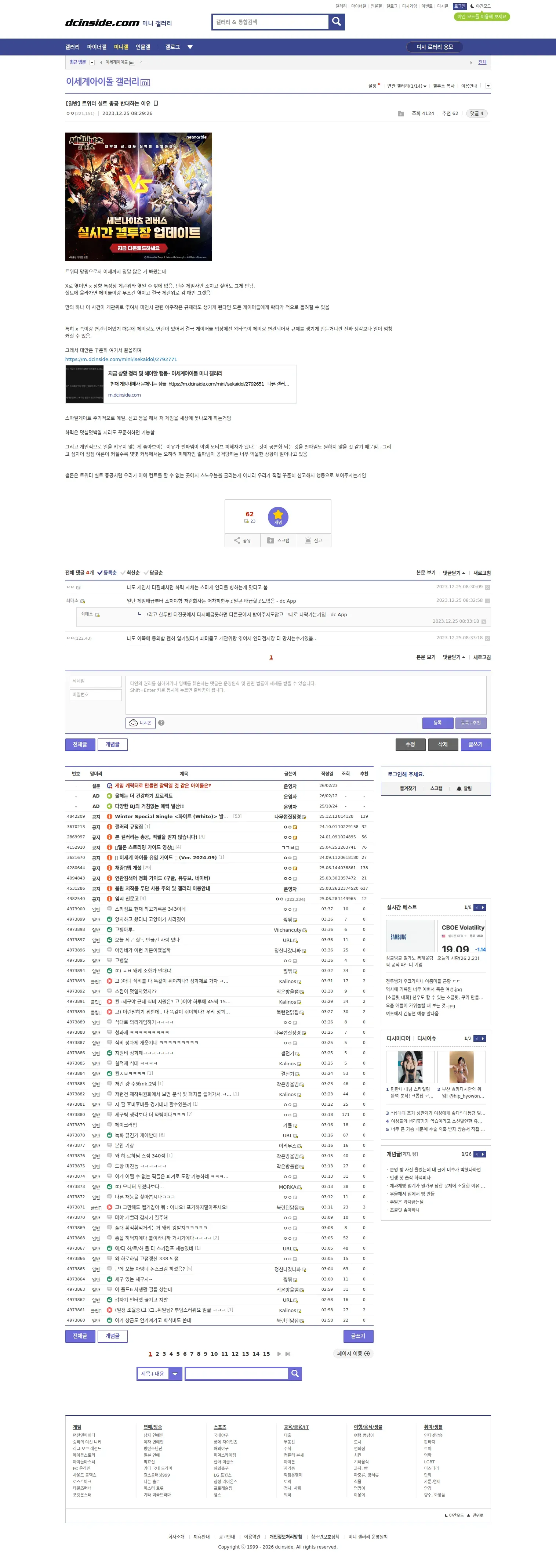This screenshot has height=1568, width=556.
Task: Open the 디시콘 emoticon picker
Action: coord(141,723)
